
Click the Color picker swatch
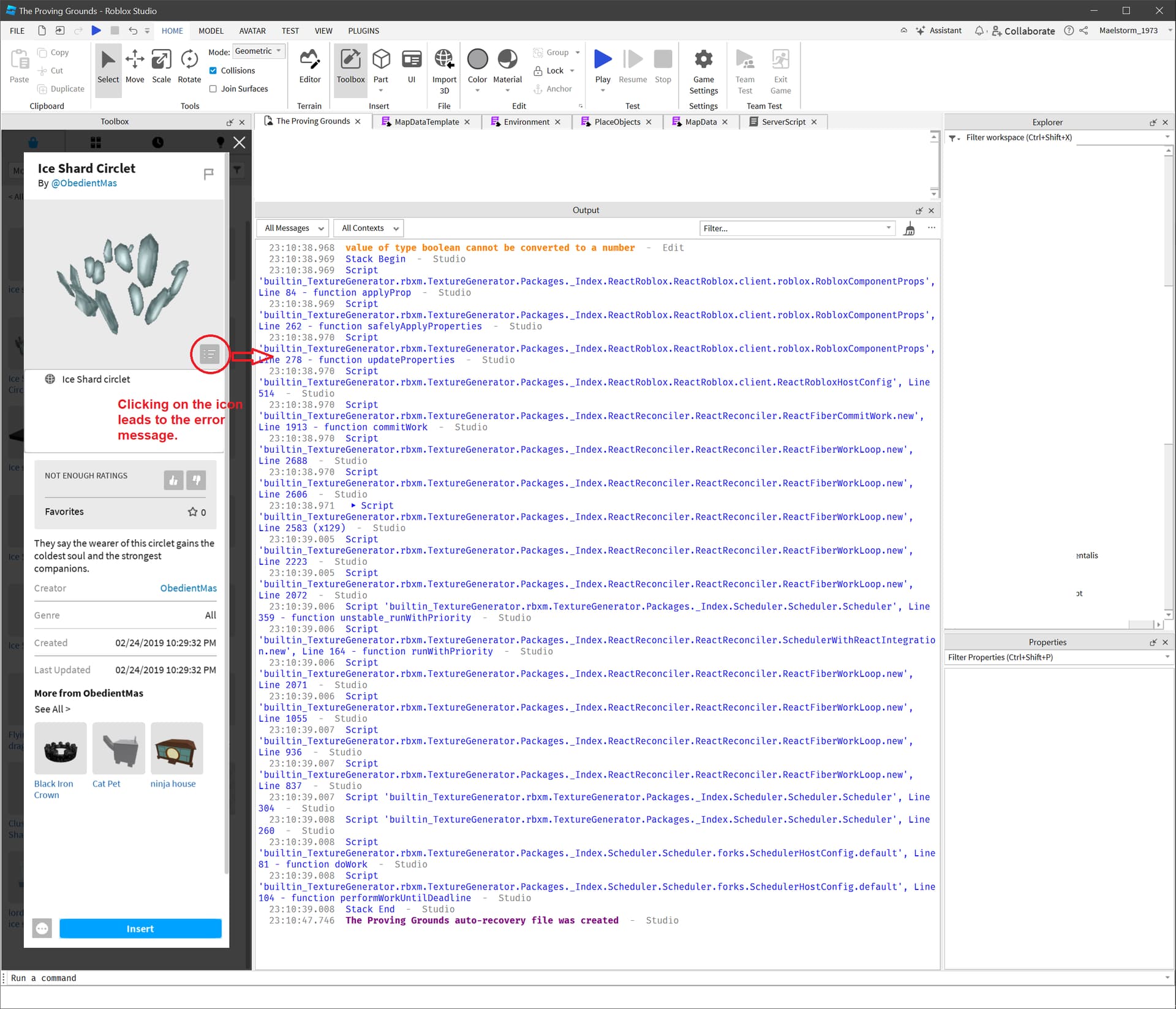click(x=477, y=60)
